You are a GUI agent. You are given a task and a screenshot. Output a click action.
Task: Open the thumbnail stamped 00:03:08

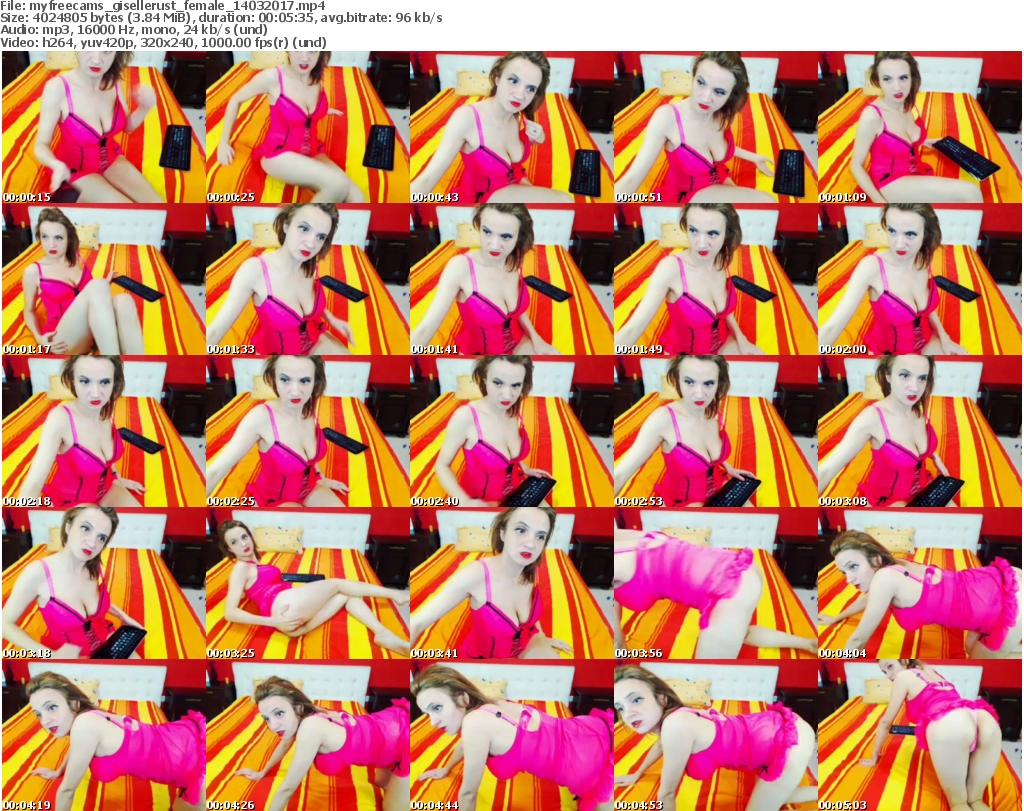pos(920,432)
